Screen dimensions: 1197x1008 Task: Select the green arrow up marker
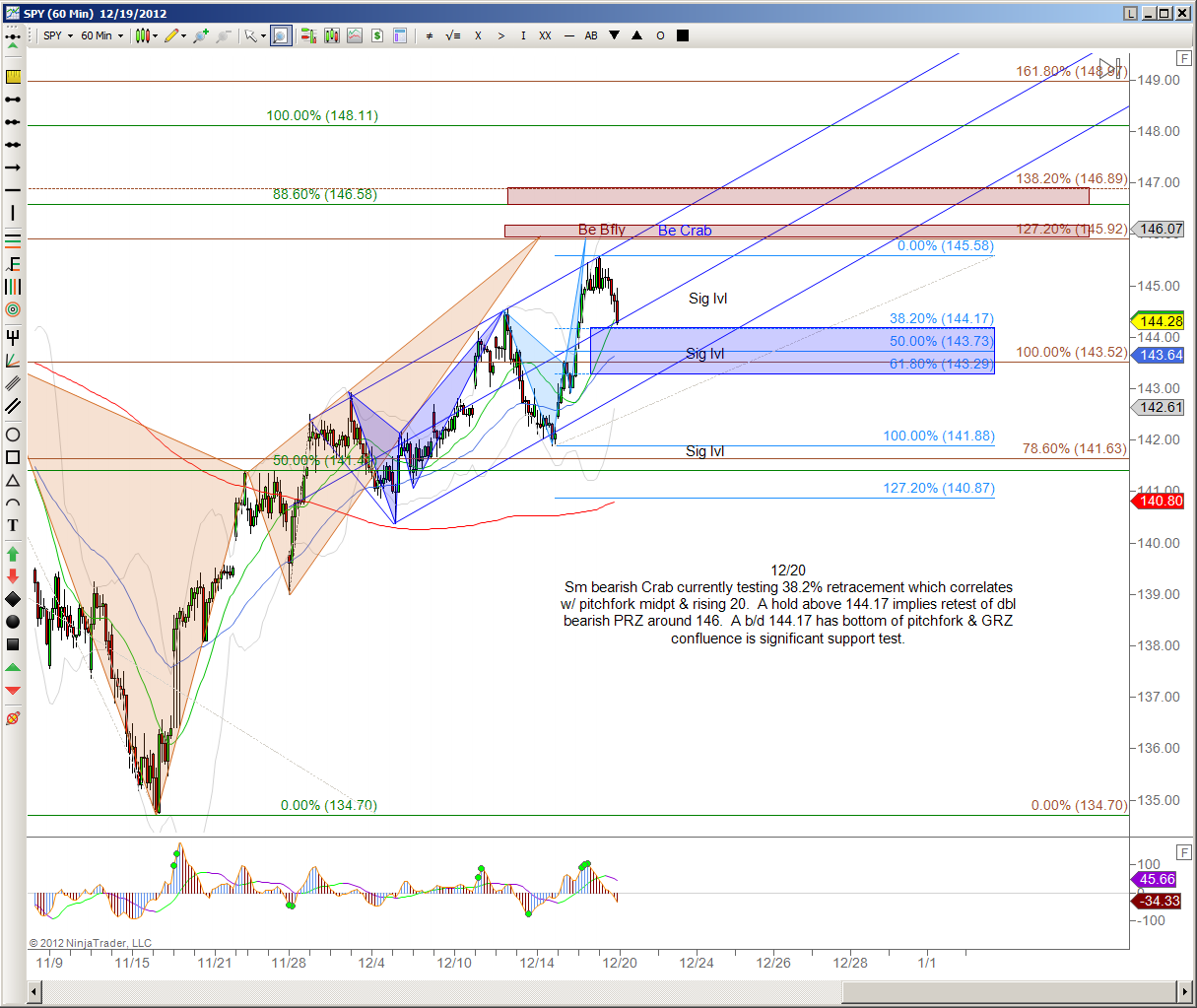click(13, 554)
